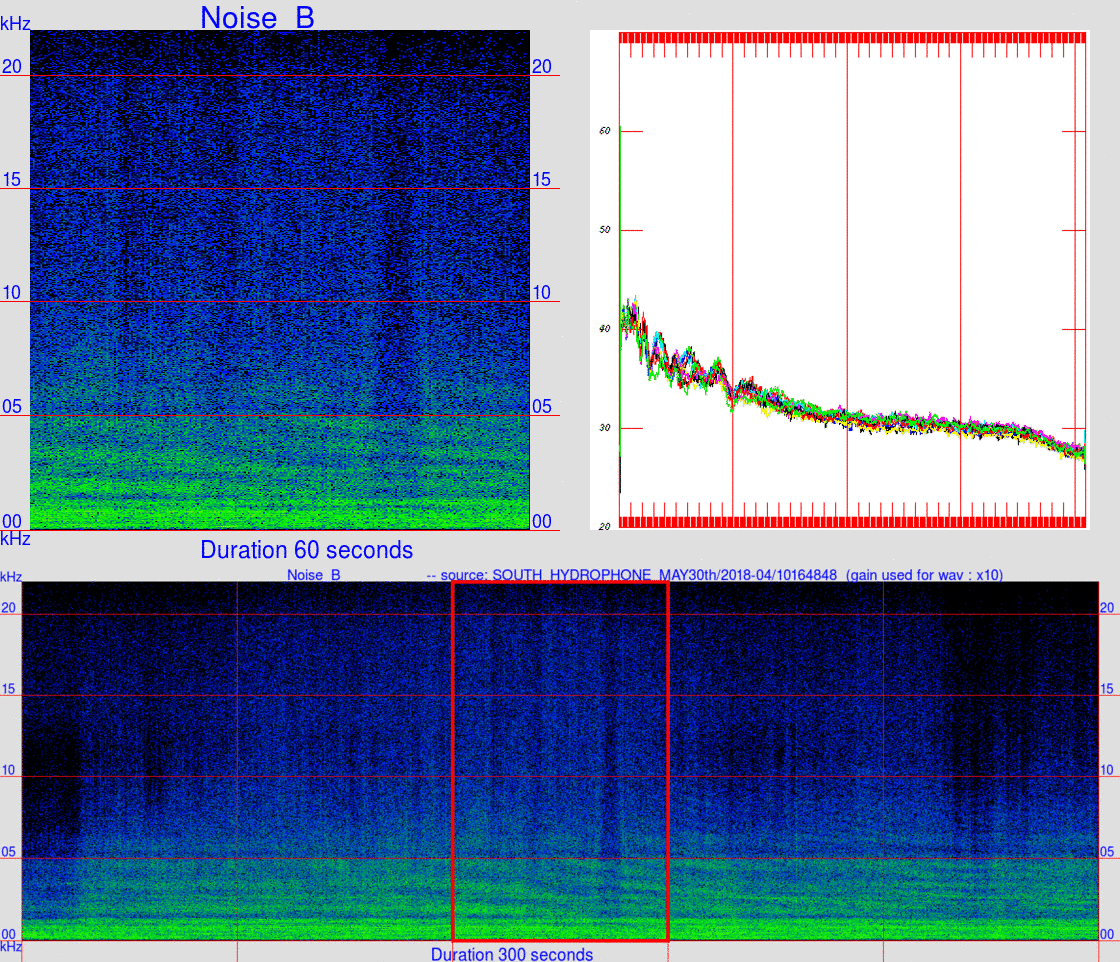Click the "Noise B" title heading
Viewport: 1120px width, 962px height.
coord(257,18)
